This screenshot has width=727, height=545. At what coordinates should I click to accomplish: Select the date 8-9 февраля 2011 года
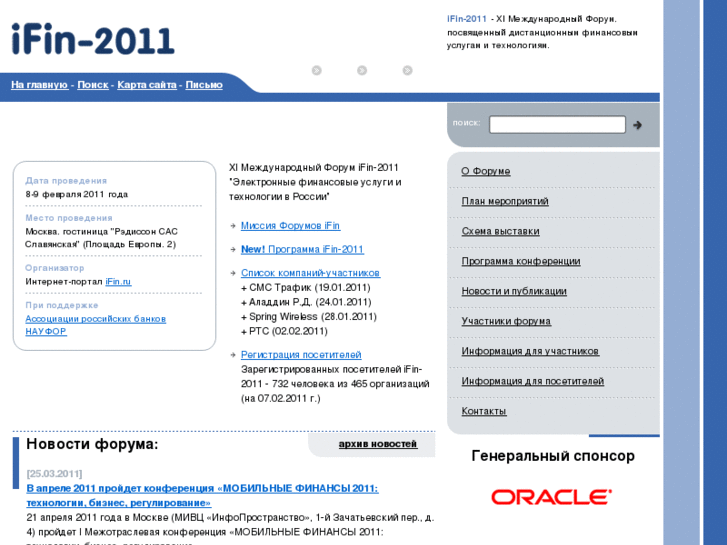(x=77, y=194)
